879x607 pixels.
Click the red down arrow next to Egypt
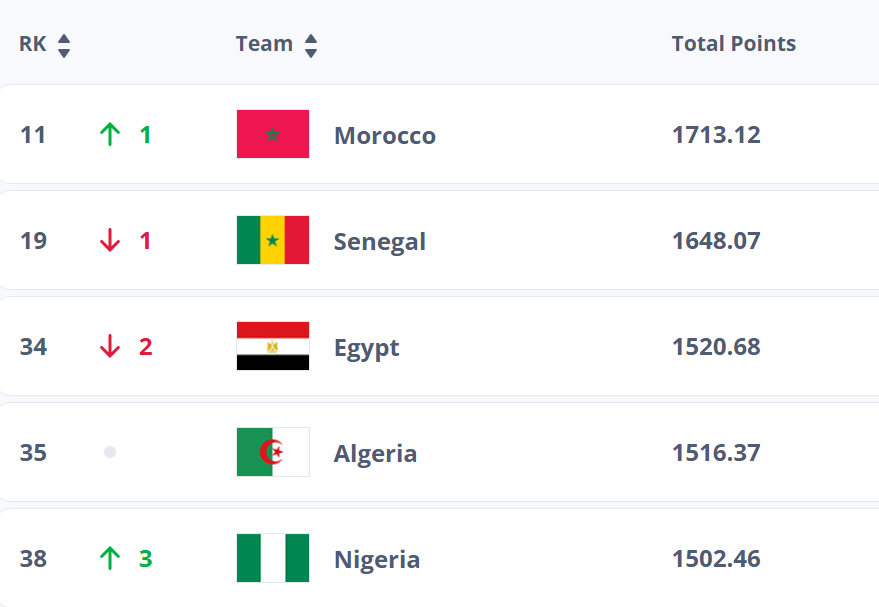coord(110,346)
